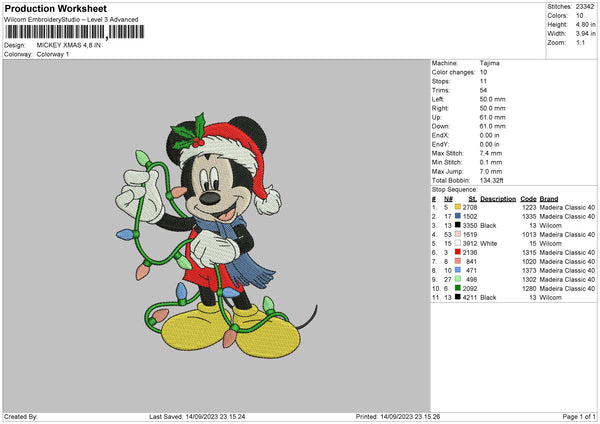The image size is (600, 424).
Task: Click the red swatch beside 2136
Action: click(x=457, y=252)
